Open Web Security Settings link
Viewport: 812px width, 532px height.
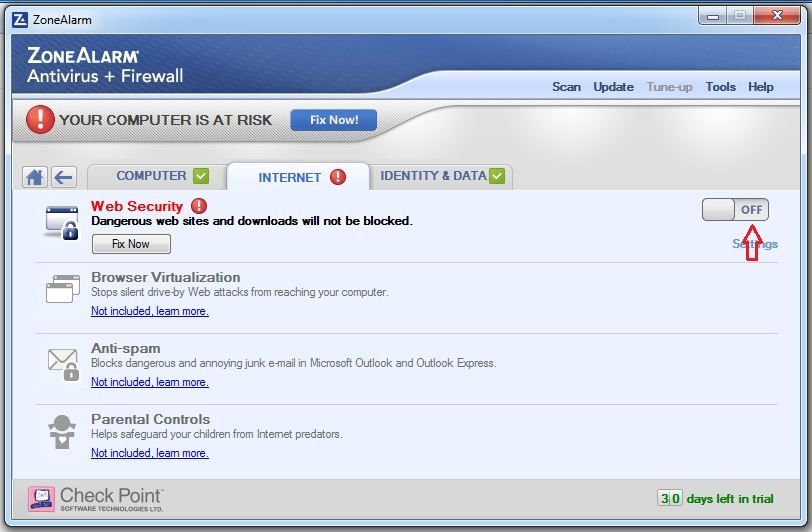click(x=755, y=244)
